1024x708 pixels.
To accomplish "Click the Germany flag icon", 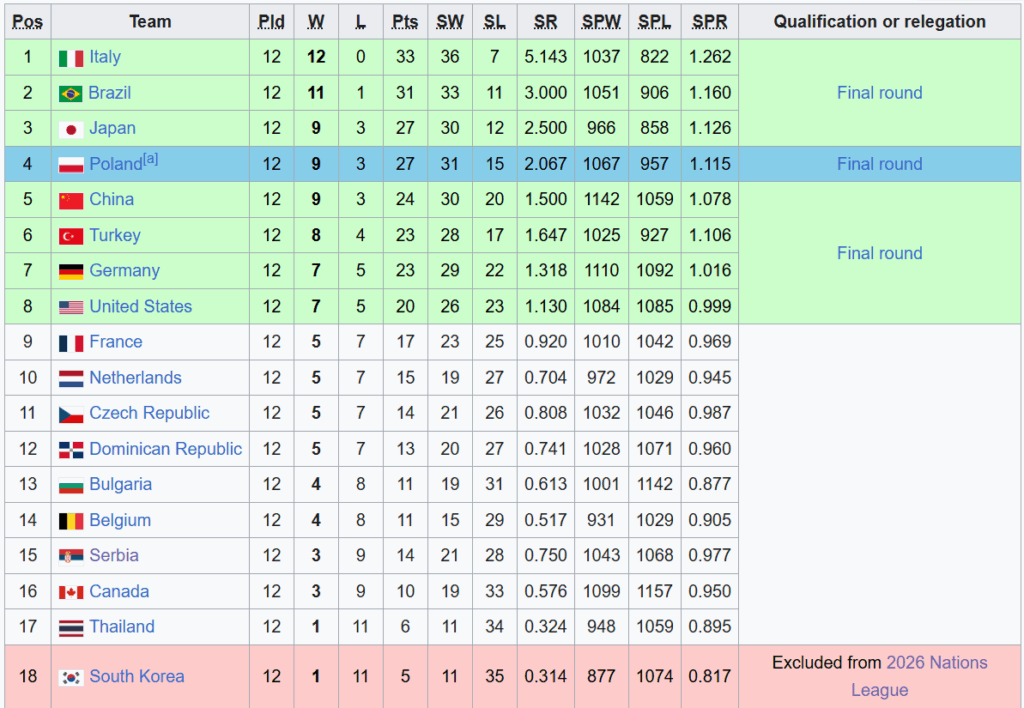I will 71,272.
